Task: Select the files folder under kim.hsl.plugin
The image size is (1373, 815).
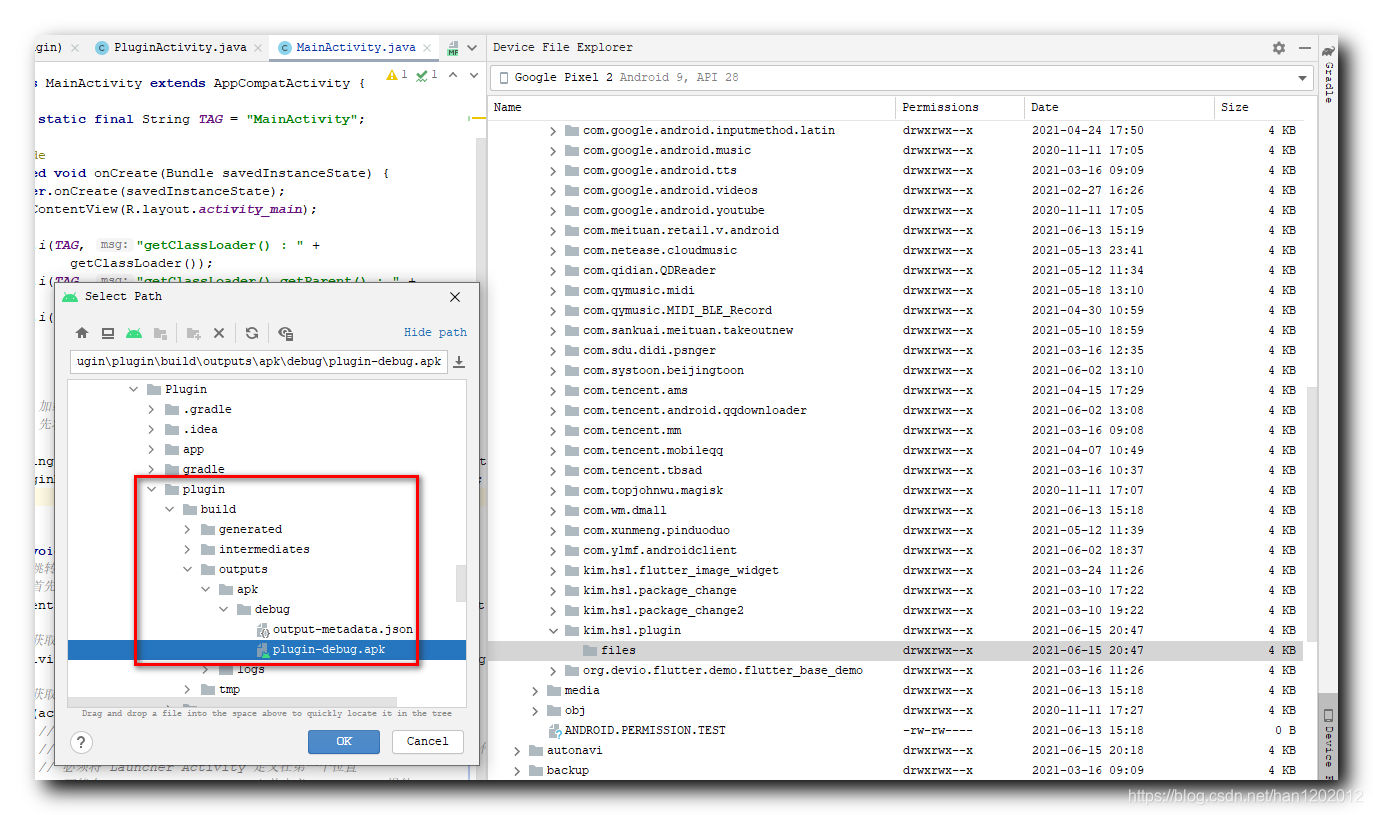Action: coord(896,650)
